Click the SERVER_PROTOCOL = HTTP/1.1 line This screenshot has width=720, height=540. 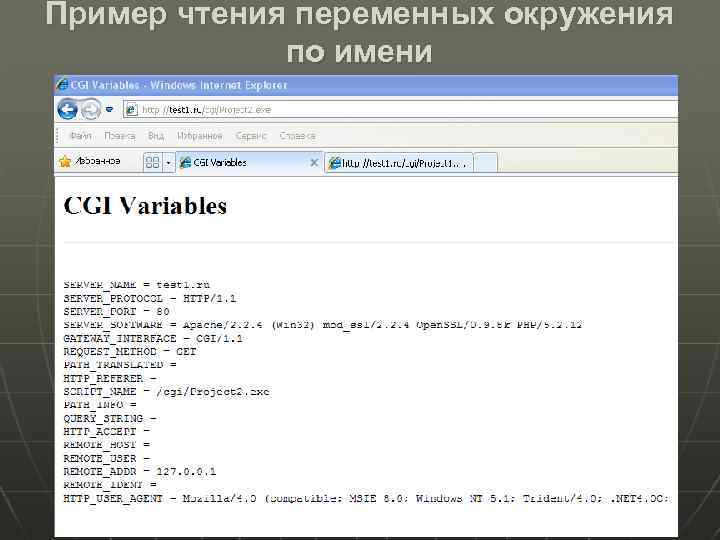point(150,298)
